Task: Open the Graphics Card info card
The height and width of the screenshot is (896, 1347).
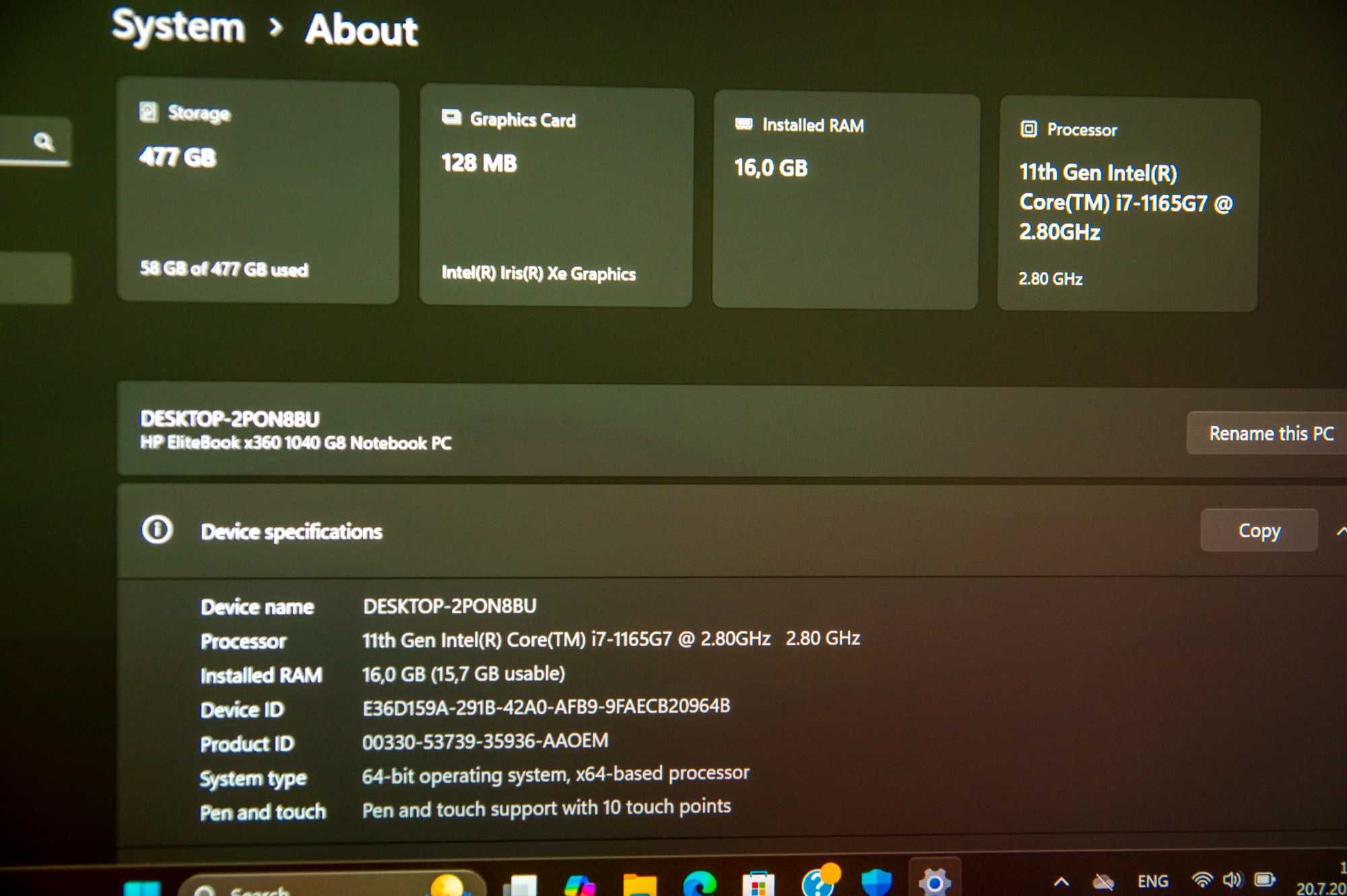Action: tap(556, 197)
